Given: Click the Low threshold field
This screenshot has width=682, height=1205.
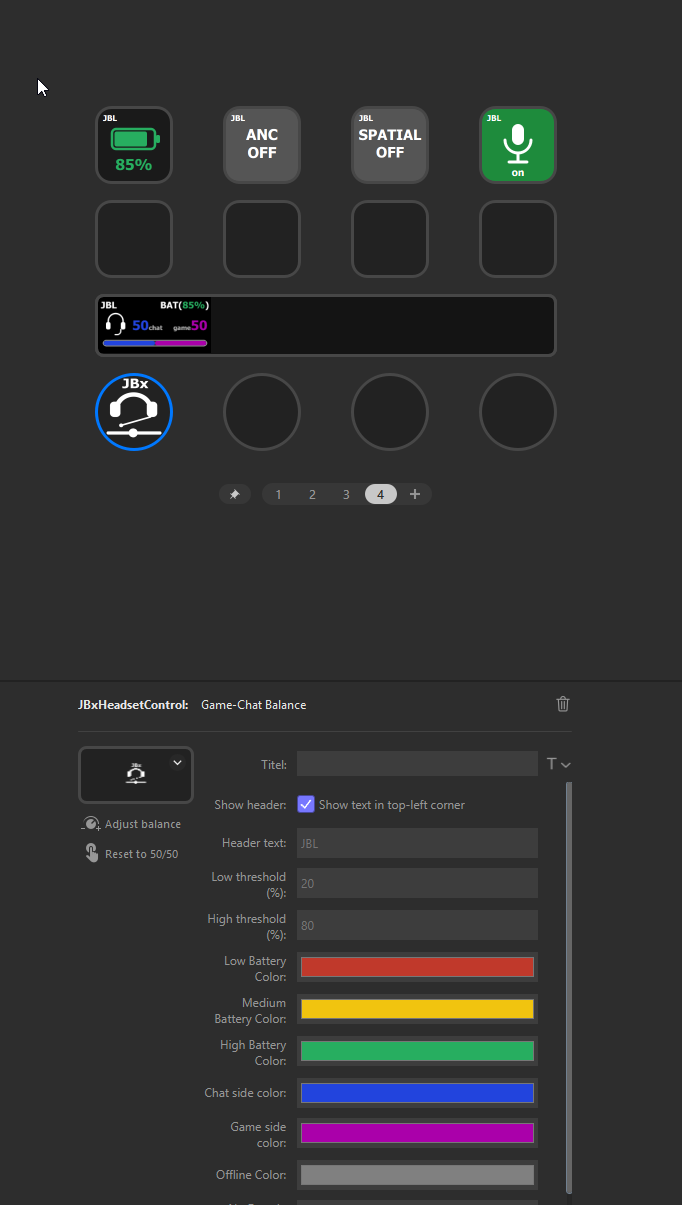Looking at the screenshot, I should point(417,883).
